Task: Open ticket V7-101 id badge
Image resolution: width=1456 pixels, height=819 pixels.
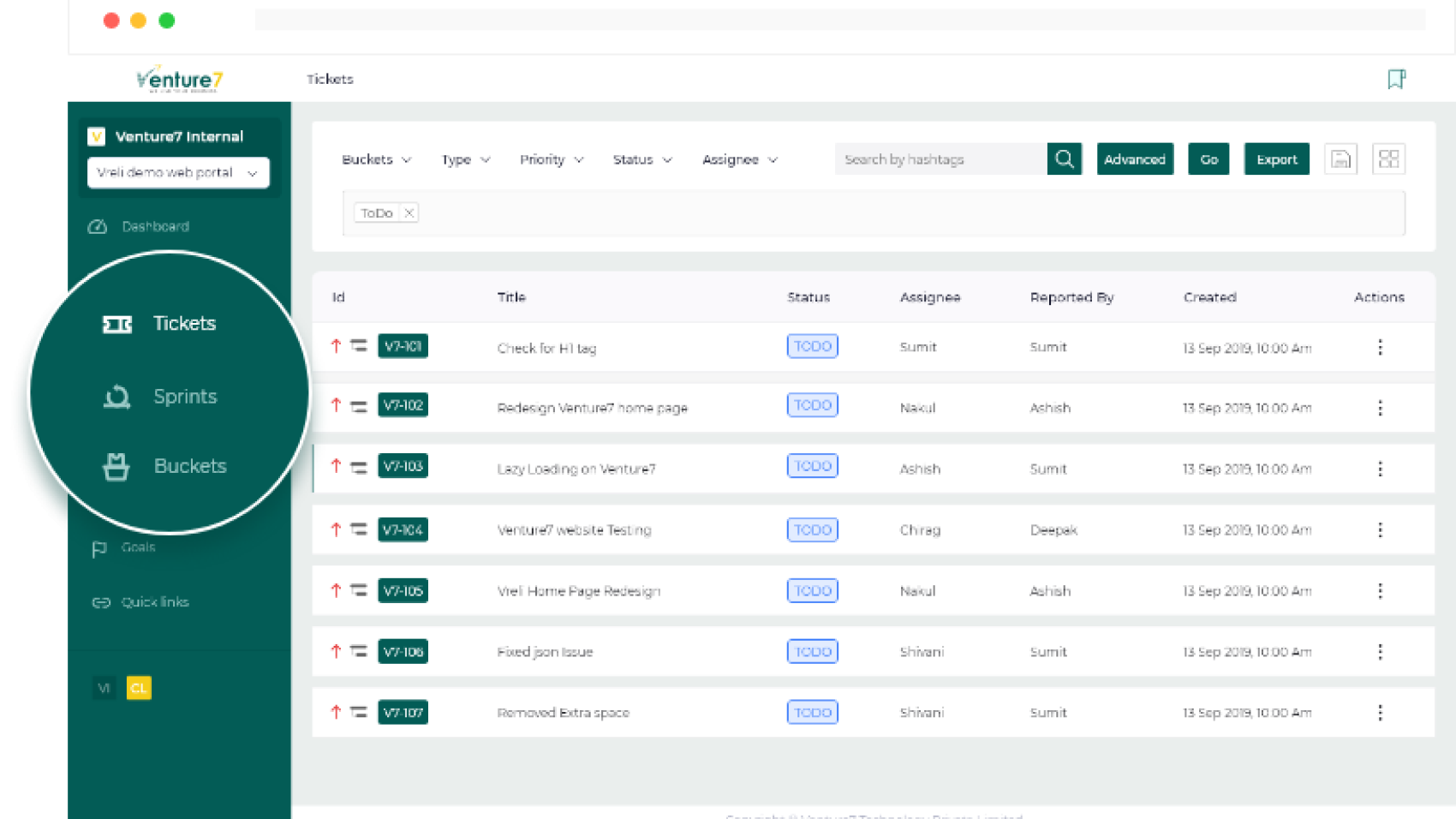Action: [x=403, y=346]
